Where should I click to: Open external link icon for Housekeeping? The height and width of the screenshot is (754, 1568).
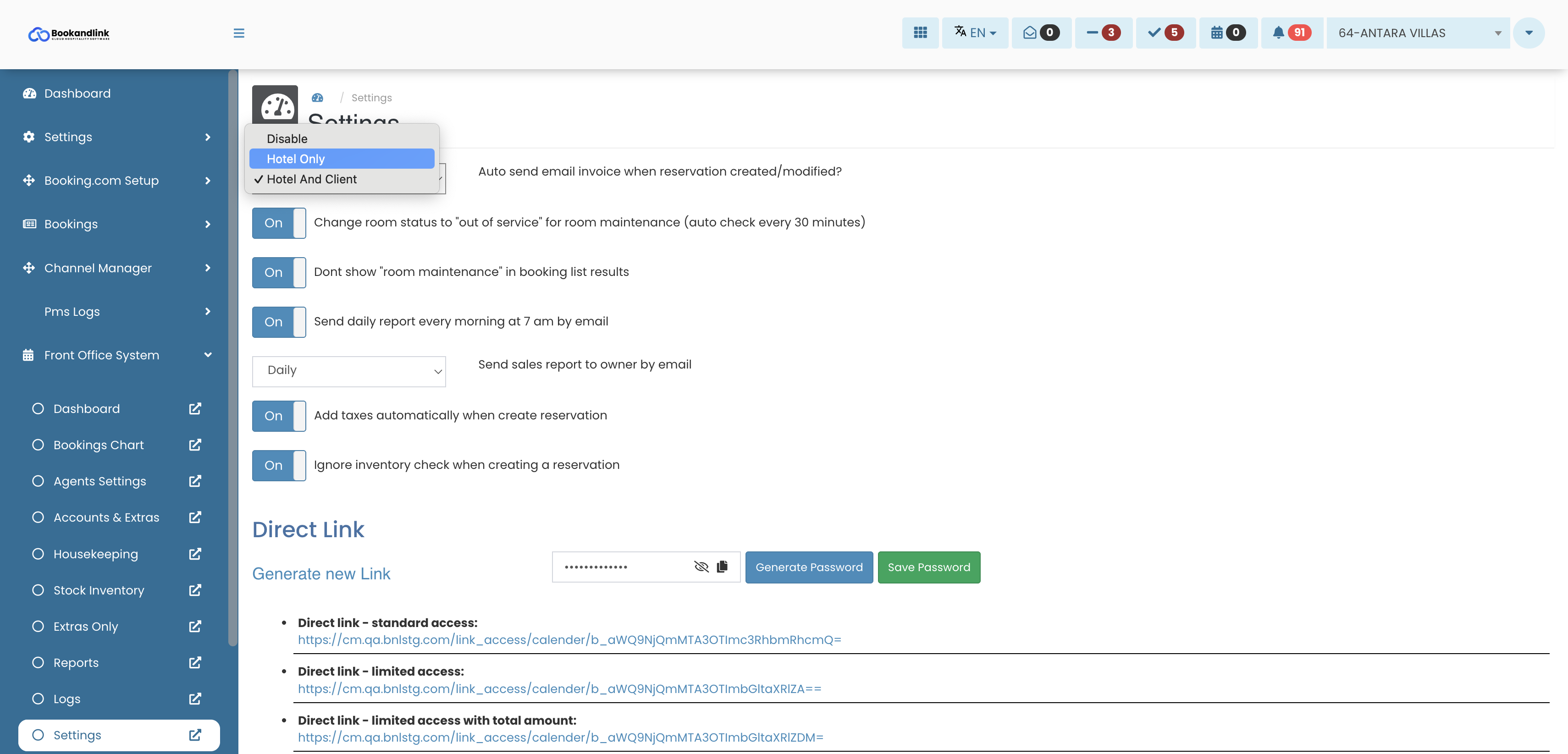pyautogui.click(x=195, y=554)
